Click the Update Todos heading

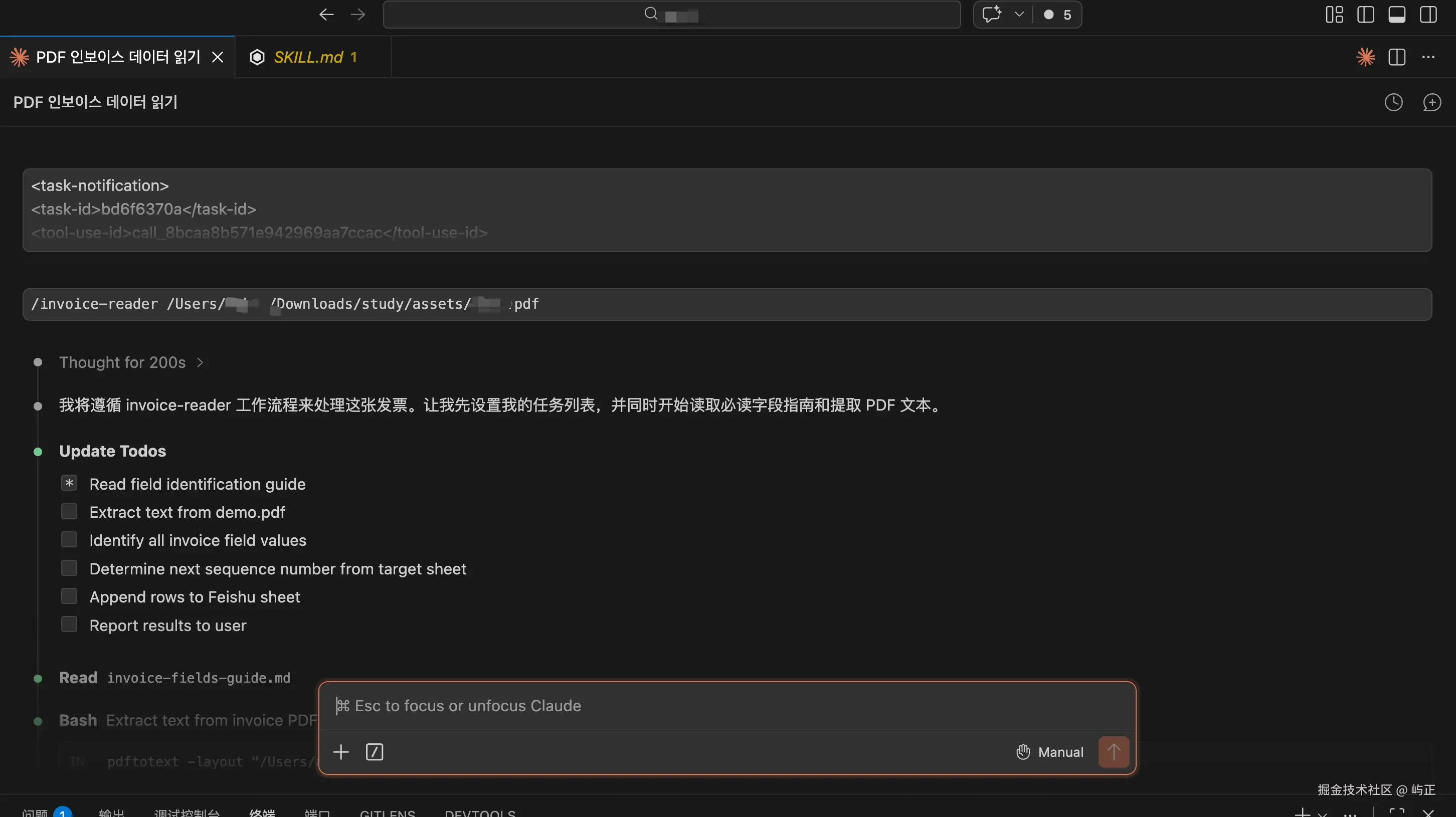112,451
